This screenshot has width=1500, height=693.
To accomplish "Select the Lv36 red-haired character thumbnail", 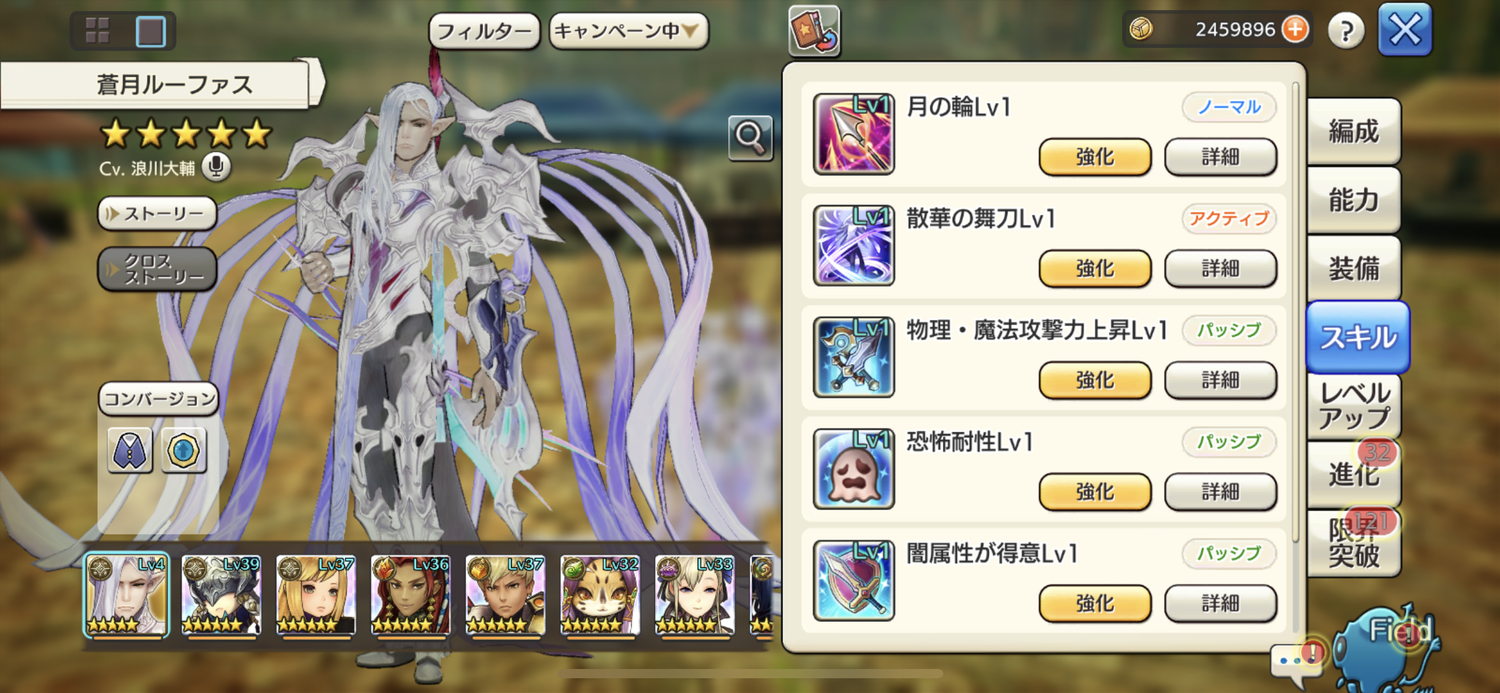I will pyautogui.click(x=411, y=596).
